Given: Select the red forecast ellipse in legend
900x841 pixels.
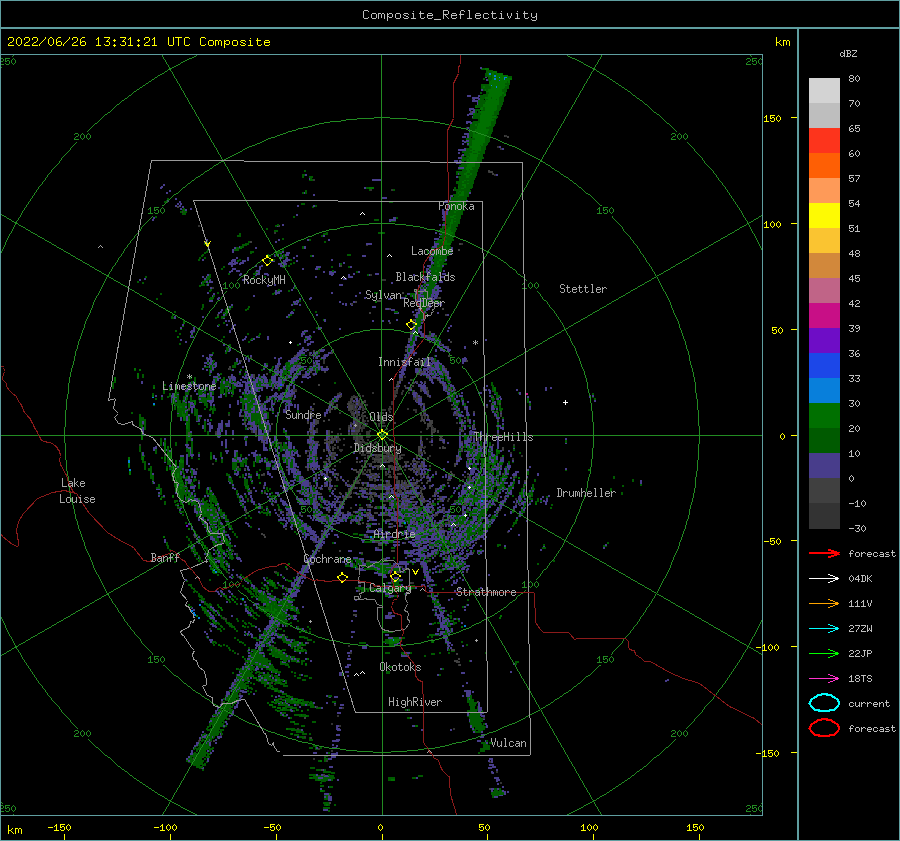Looking at the screenshot, I should point(825,728).
